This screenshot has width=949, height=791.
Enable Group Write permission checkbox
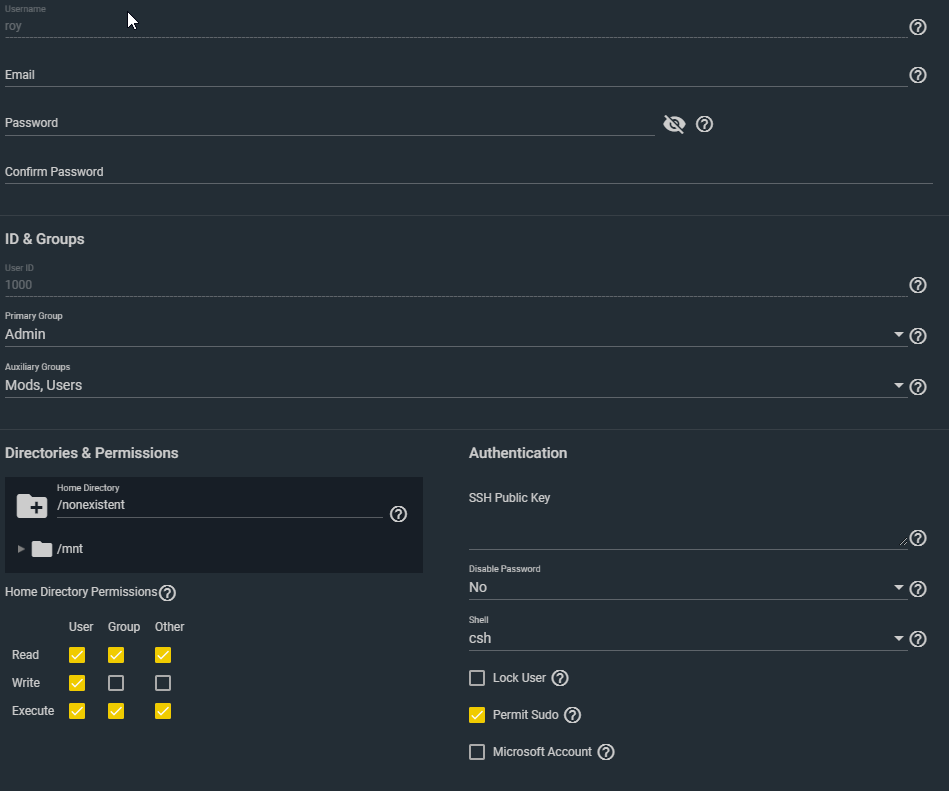pyautogui.click(x=116, y=683)
